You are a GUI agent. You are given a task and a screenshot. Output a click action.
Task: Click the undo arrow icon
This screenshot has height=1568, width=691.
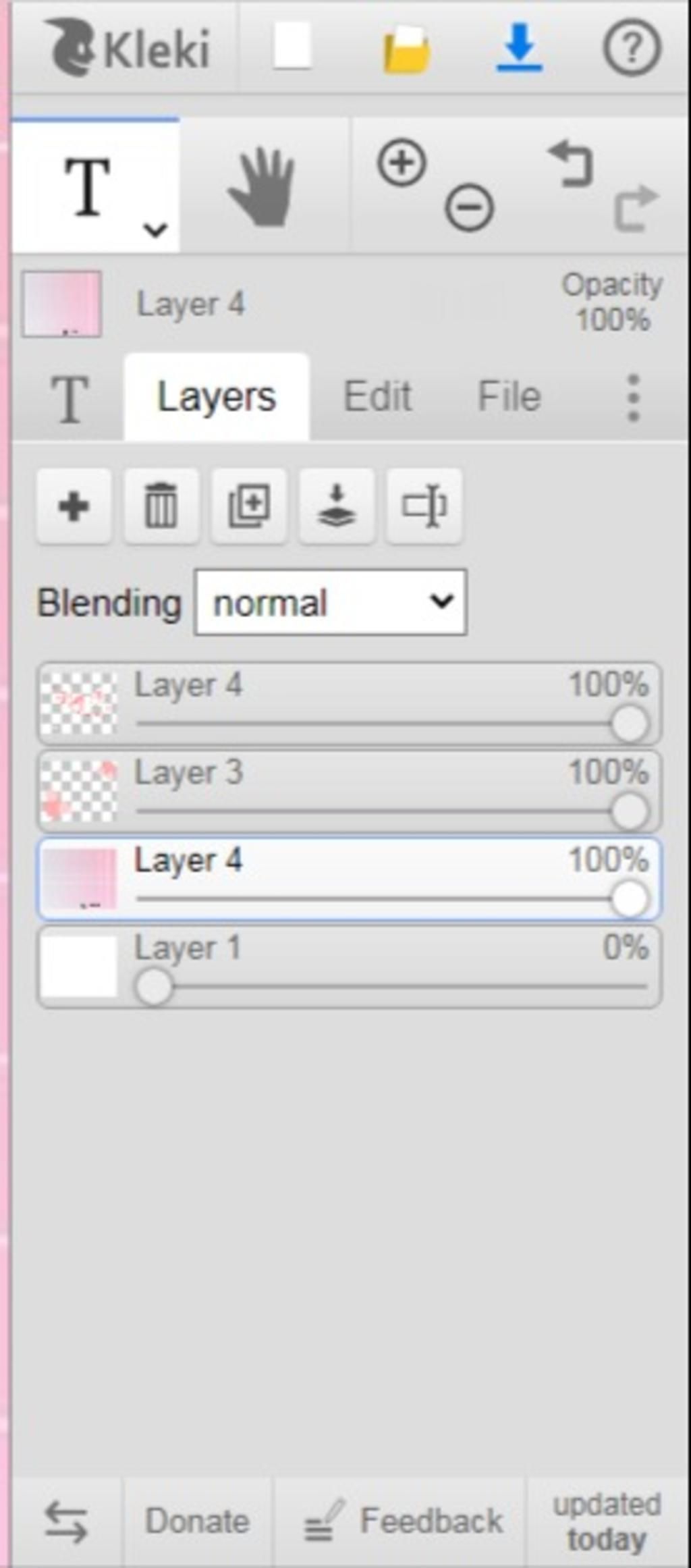pos(571,163)
